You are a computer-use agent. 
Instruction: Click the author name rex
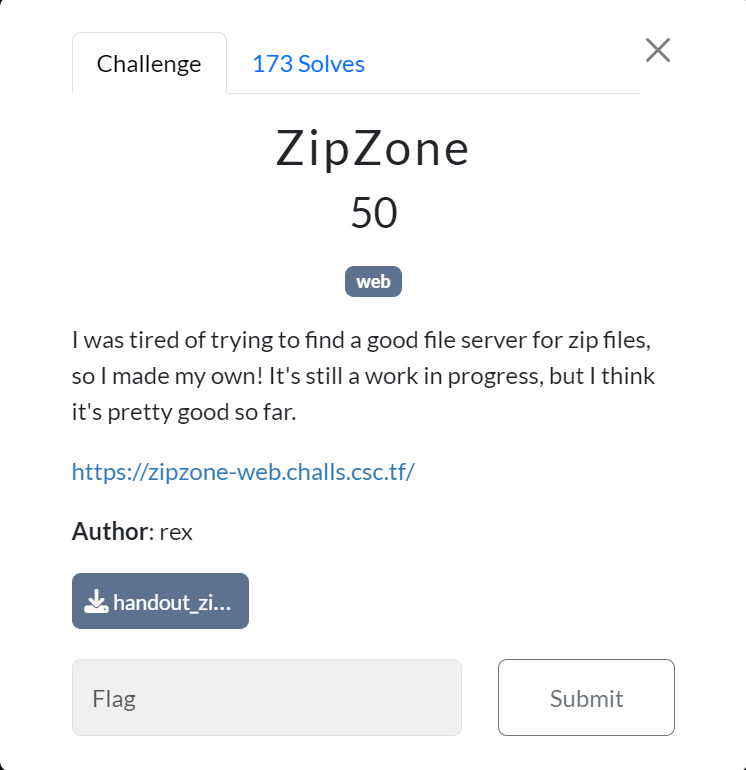coord(176,532)
